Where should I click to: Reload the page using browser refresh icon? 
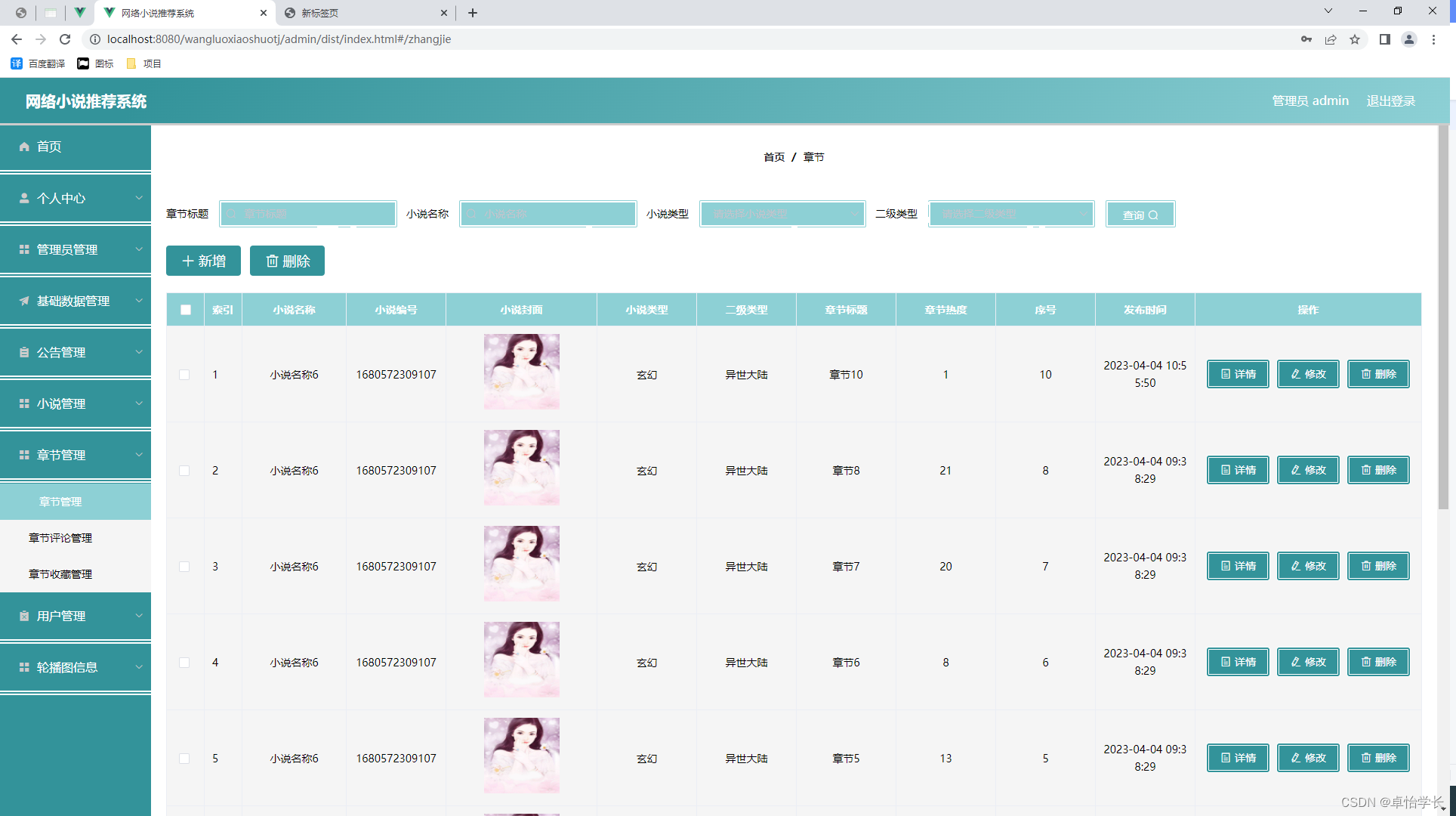pyautogui.click(x=65, y=39)
